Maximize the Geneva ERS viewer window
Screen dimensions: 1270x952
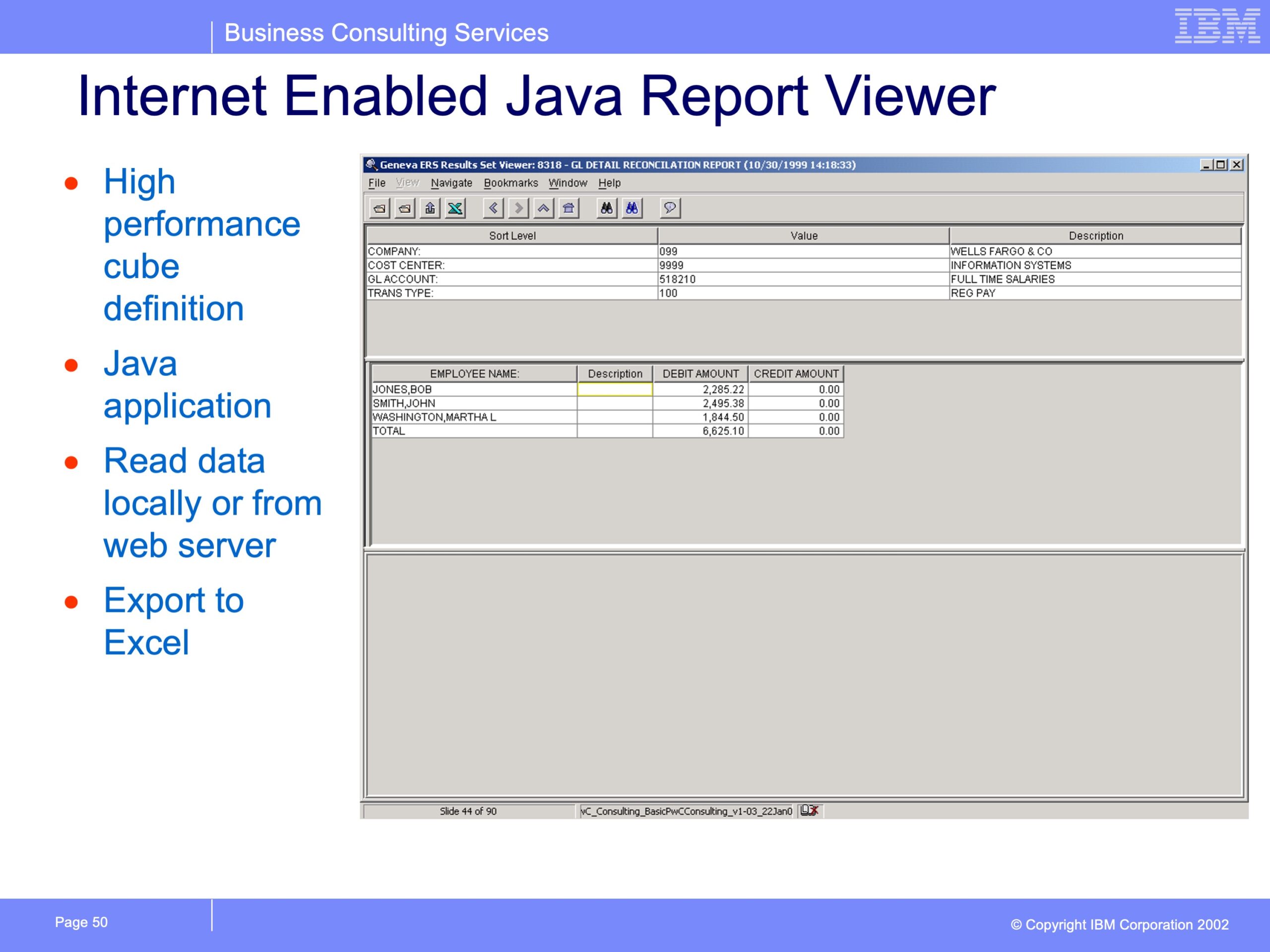[x=1221, y=165]
